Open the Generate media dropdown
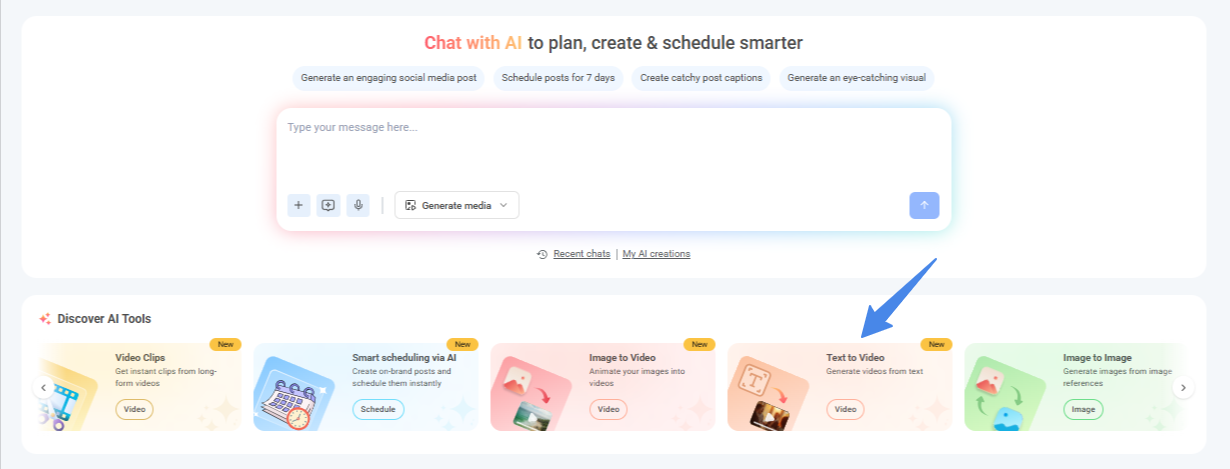 (457, 205)
